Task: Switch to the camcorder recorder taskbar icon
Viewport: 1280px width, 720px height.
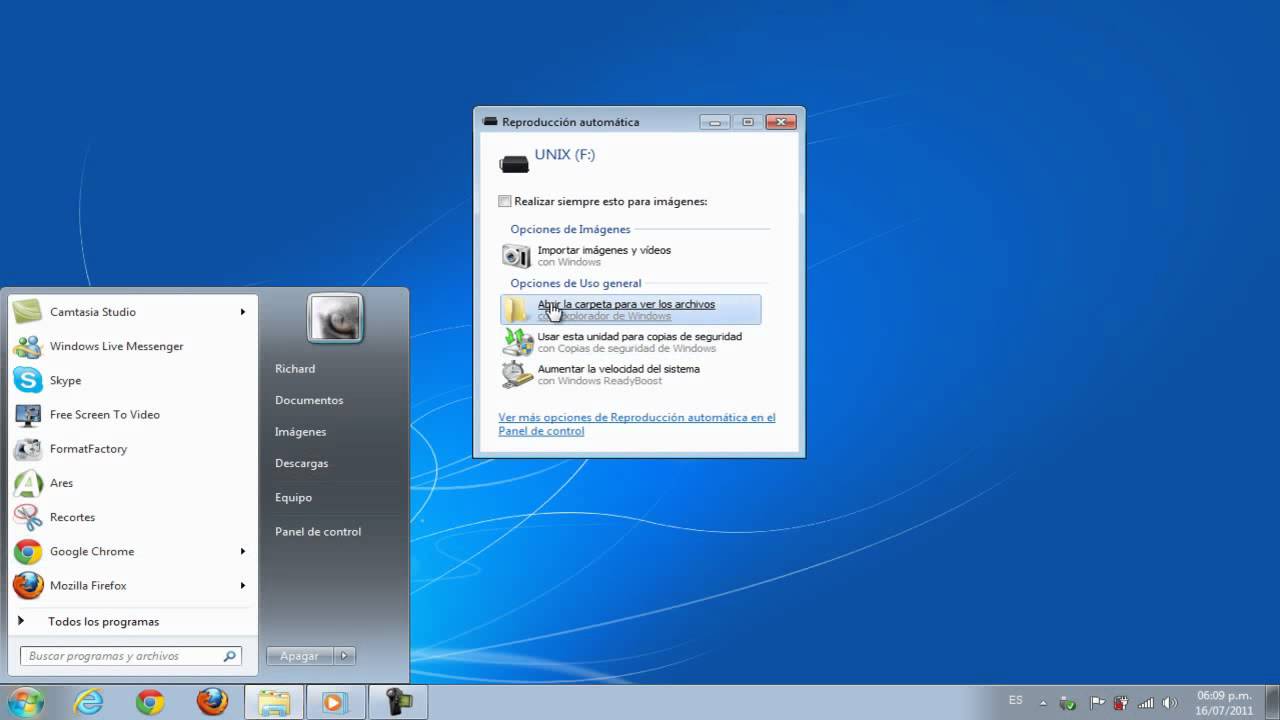Action: [398, 703]
